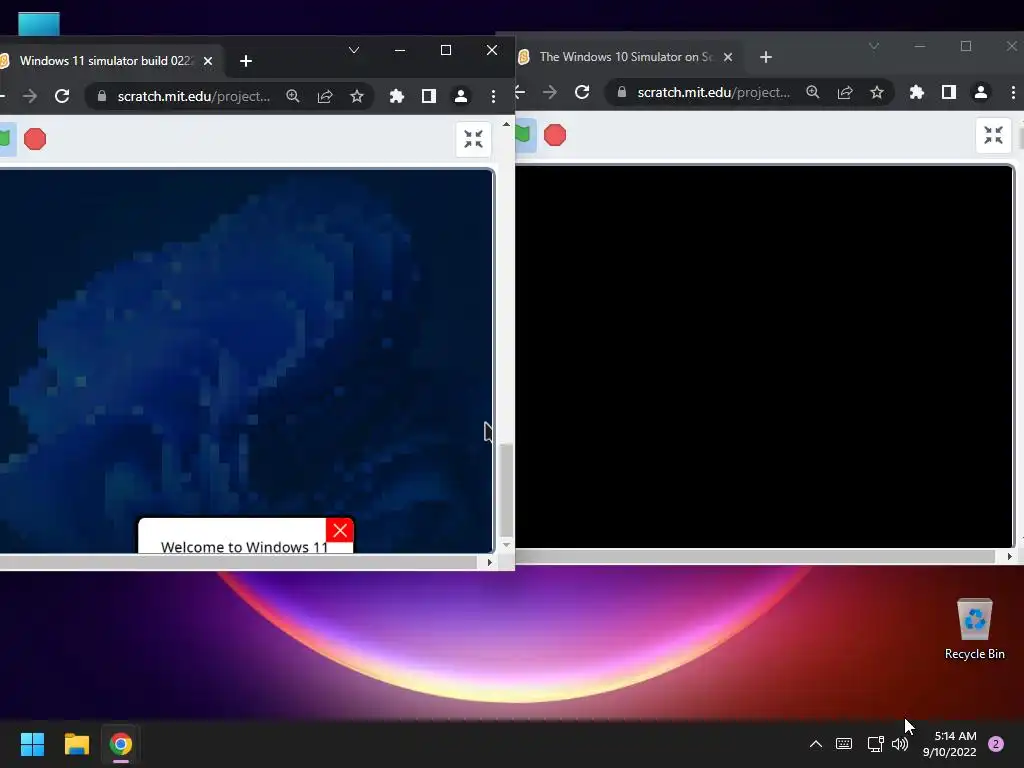Minimize the Windows 11 simulator Chrome window
The height and width of the screenshot is (768, 1024).
[x=400, y=50]
